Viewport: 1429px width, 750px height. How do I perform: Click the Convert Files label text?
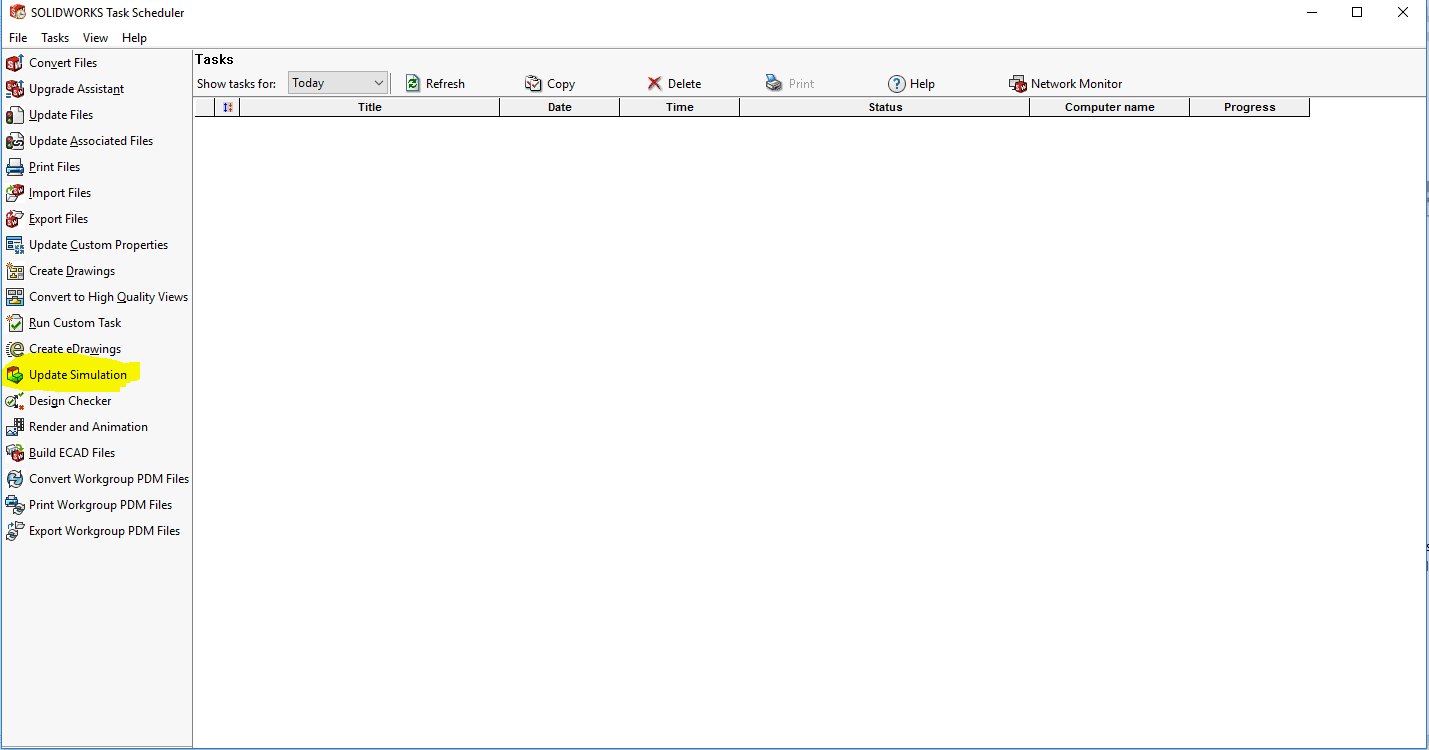[63, 63]
